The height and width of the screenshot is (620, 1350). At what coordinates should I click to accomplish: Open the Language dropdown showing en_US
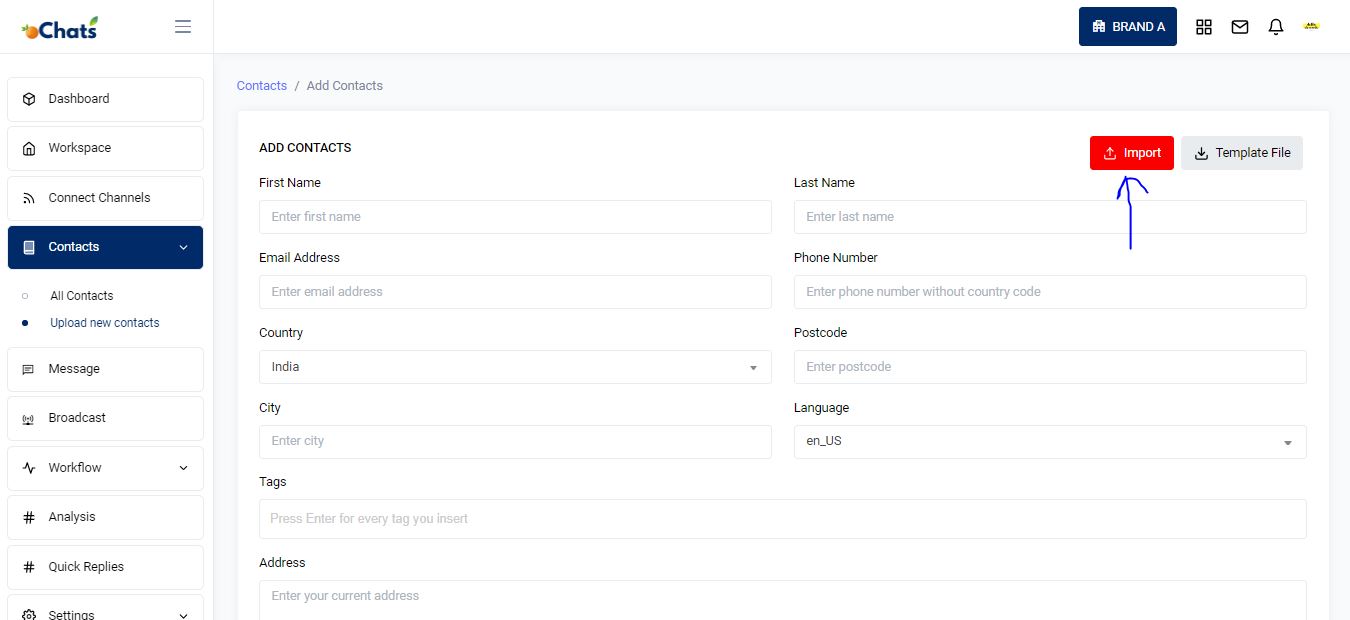point(1050,442)
